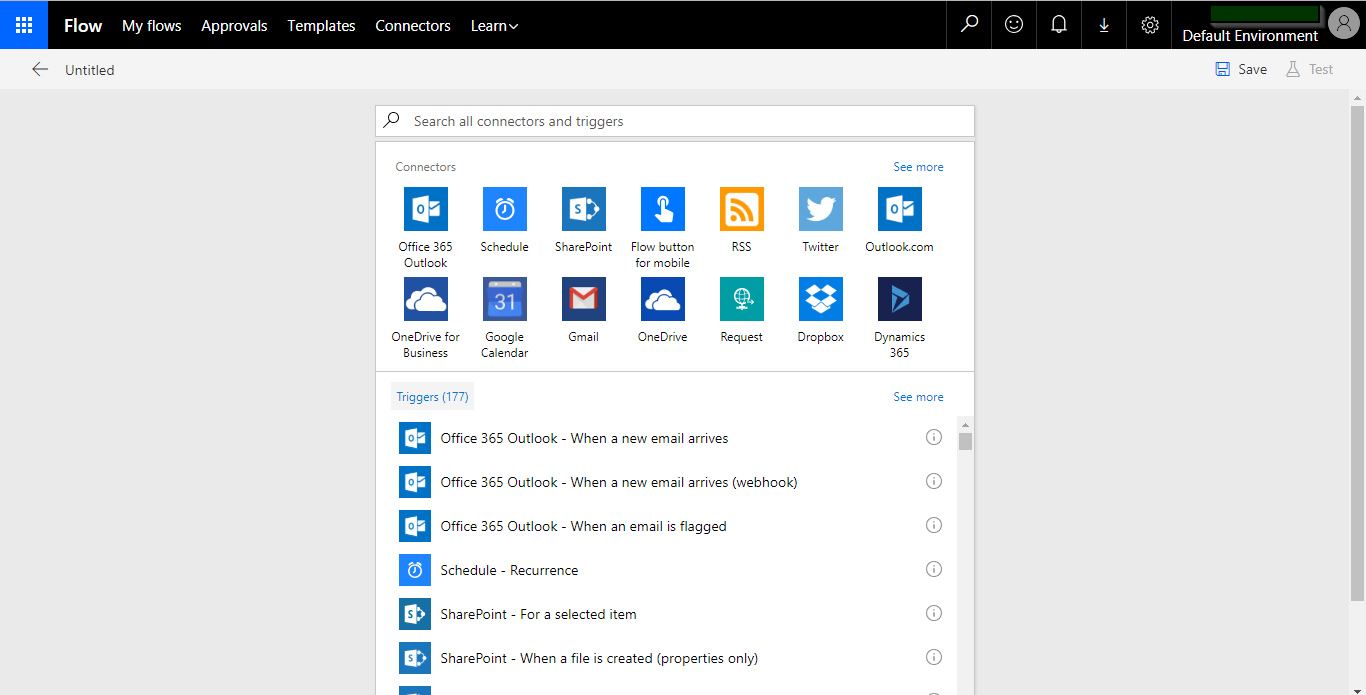The width and height of the screenshot is (1366, 695).
Task: Show info for When a new email arrives
Action: pos(934,437)
